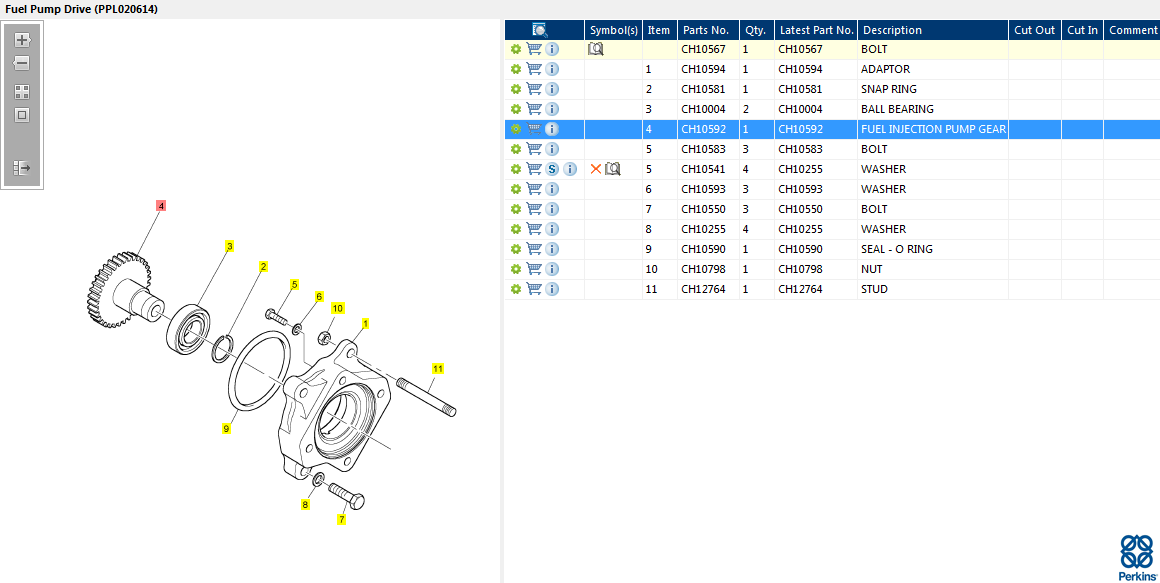Click the zoom out button on diagram toolbar
This screenshot has width=1160, height=583.
(22, 63)
